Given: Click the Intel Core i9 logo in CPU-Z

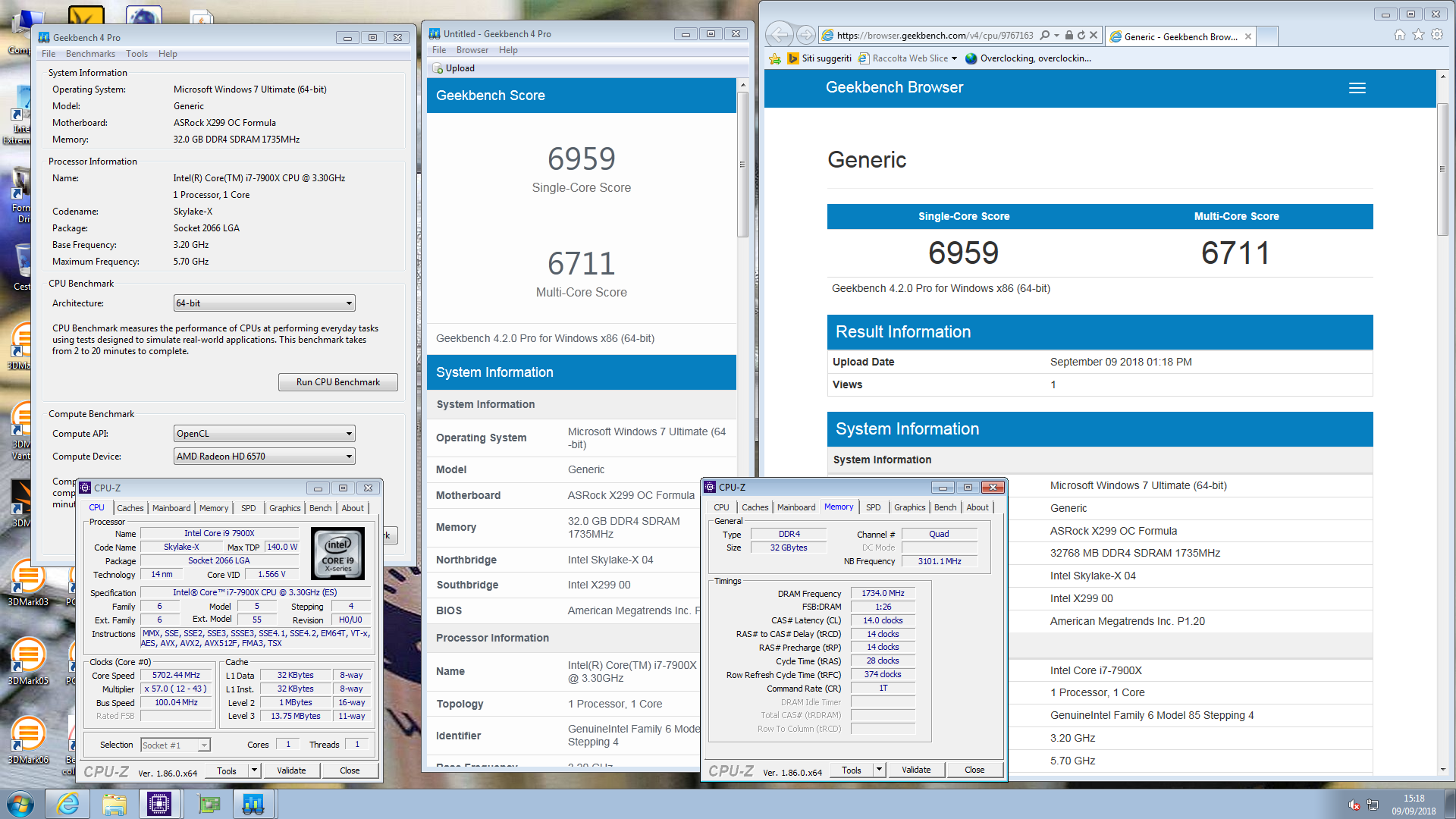Looking at the screenshot, I should coord(337,554).
